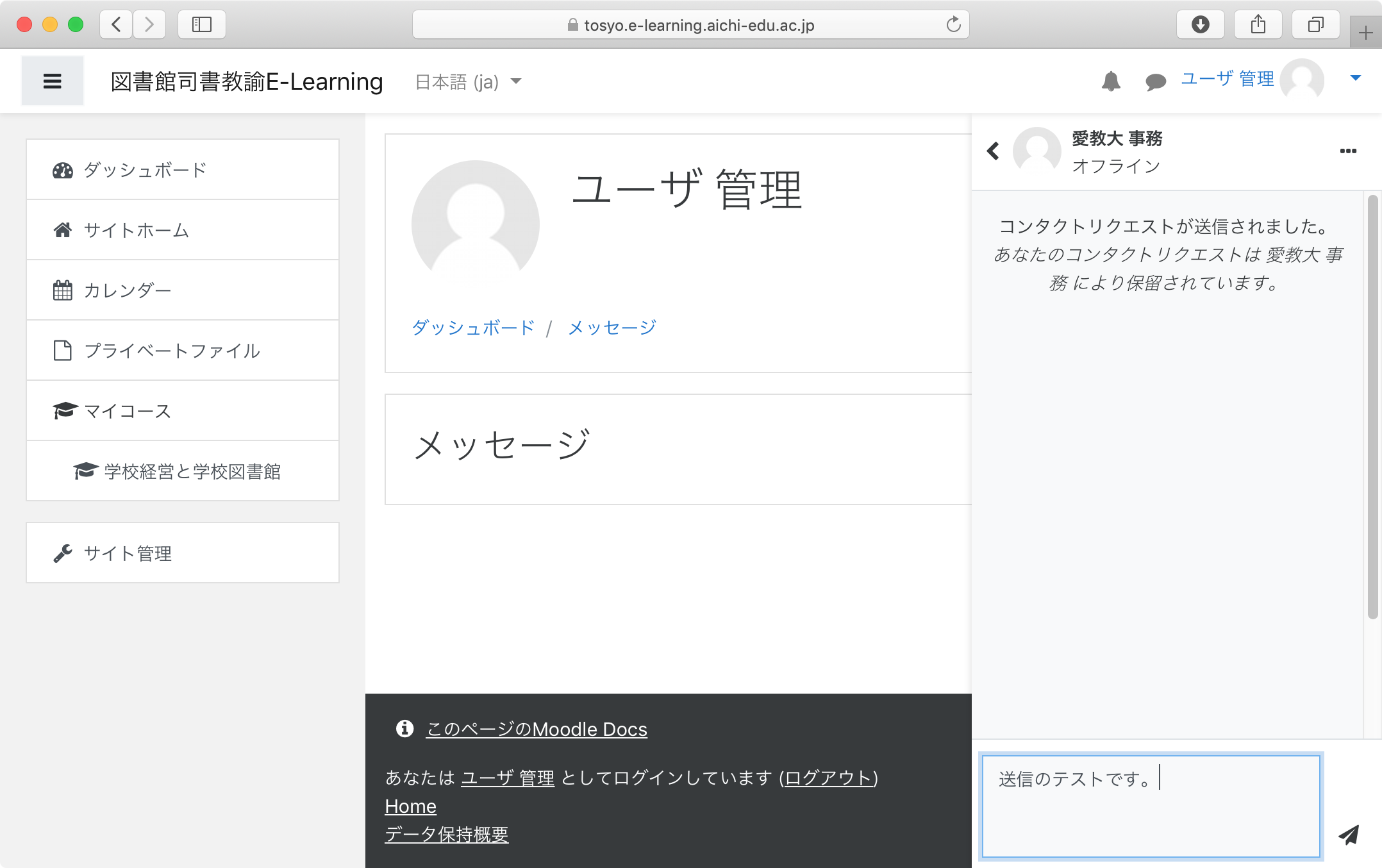Go back with the chat panel chevron
The image size is (1382, 868).
tap(993, 151)
